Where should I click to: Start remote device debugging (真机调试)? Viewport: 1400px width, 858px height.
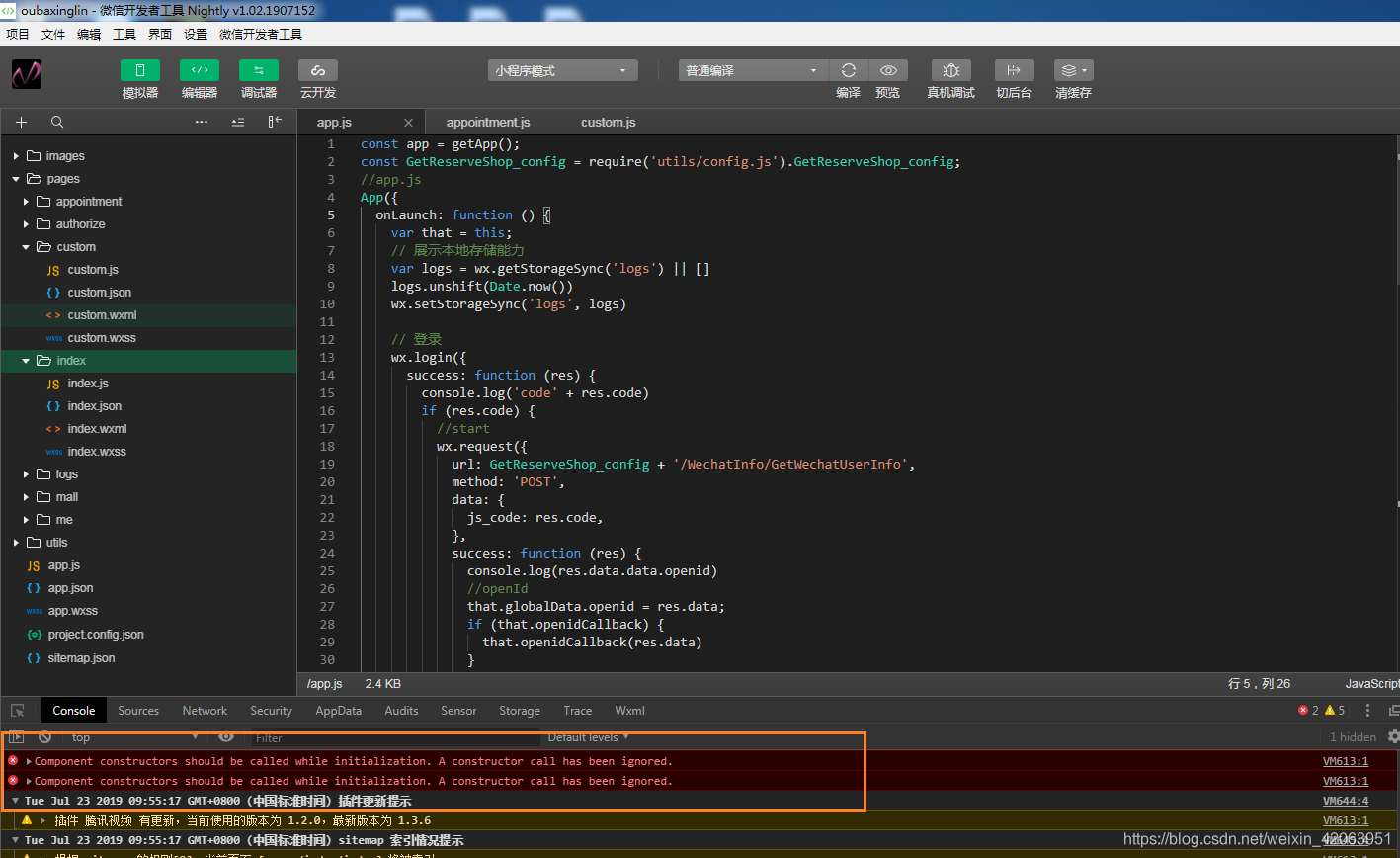click(951, 70)
